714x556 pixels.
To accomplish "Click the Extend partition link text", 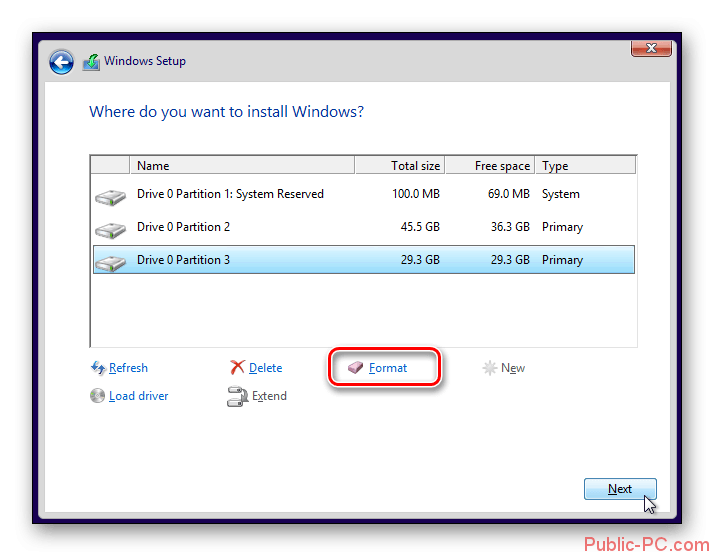I will 269,396.
